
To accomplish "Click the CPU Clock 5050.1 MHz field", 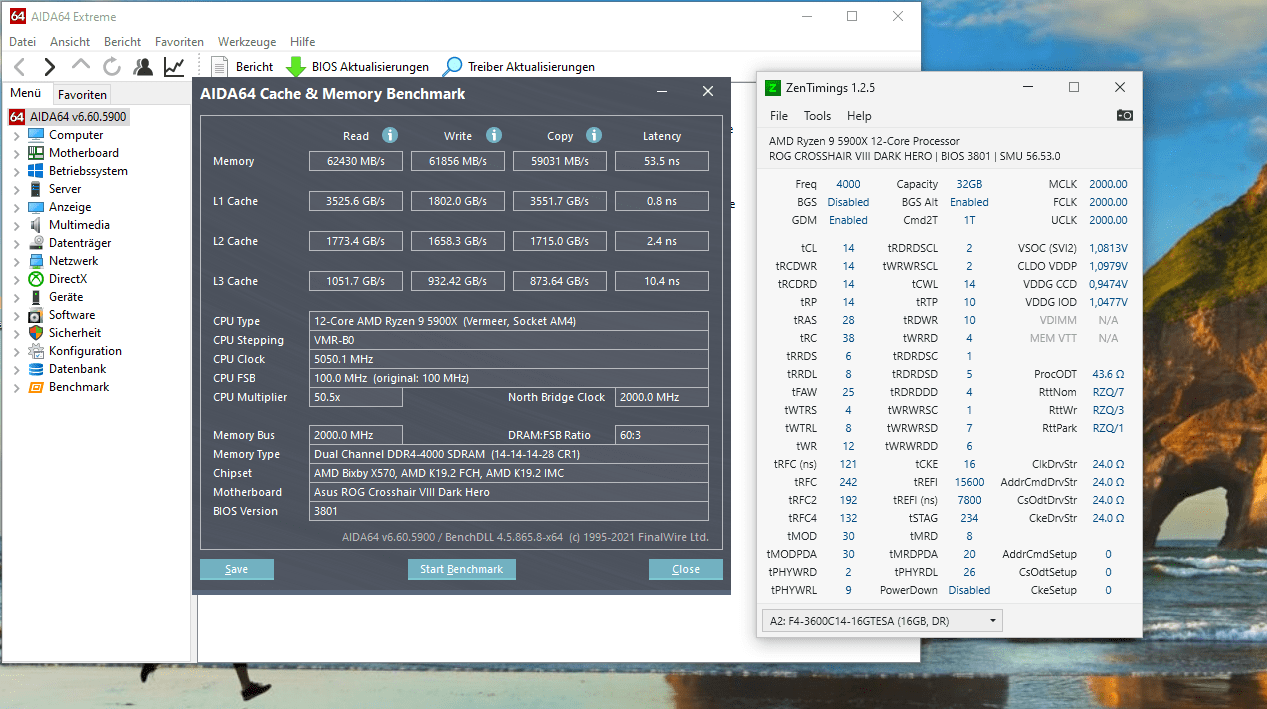I will [509, 359].
